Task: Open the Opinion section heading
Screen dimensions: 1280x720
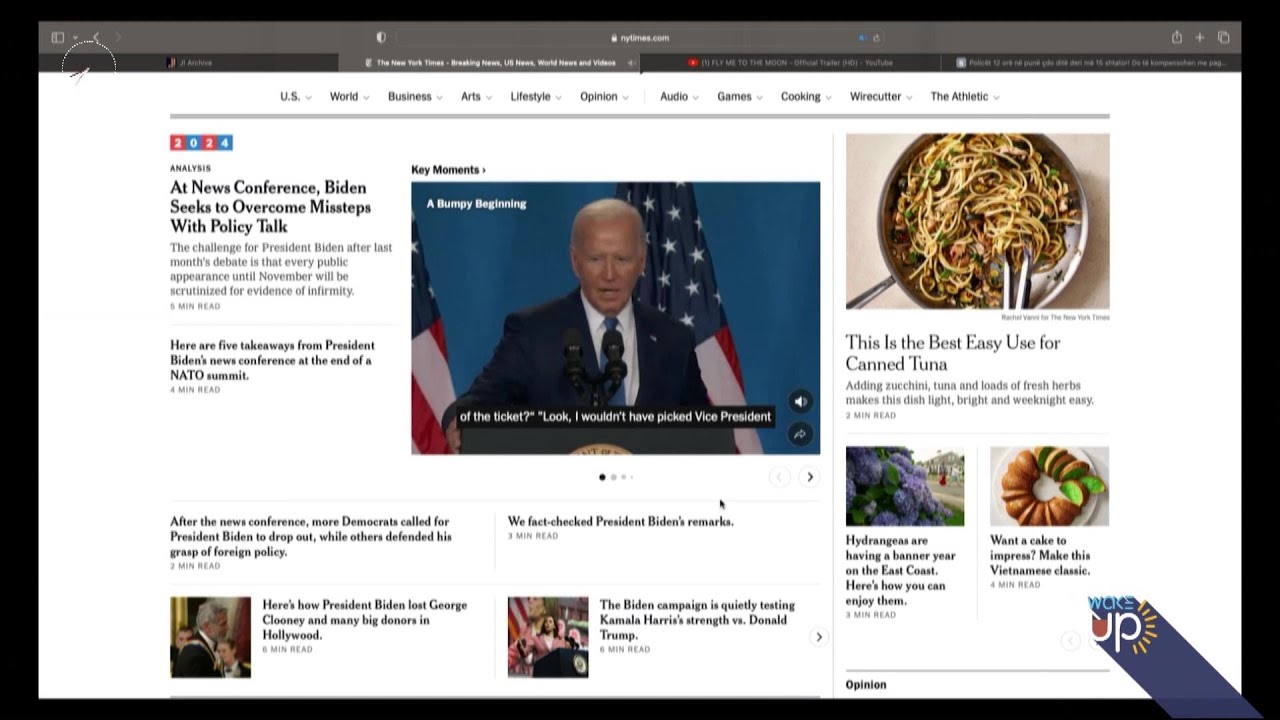Action: point(866,685)
